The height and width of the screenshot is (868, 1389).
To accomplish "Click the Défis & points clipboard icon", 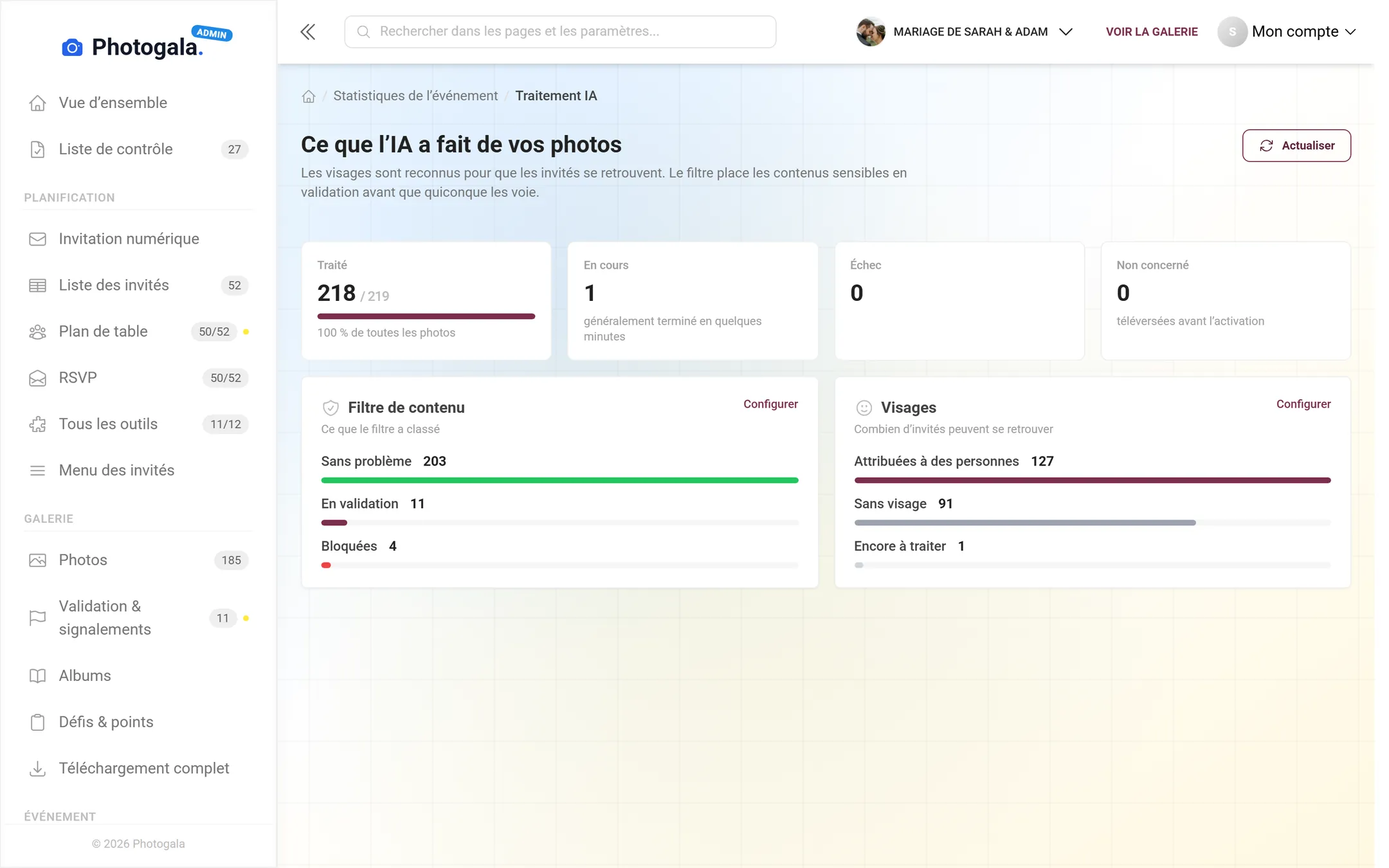I will pyautogui.click(x=37, y=722).
